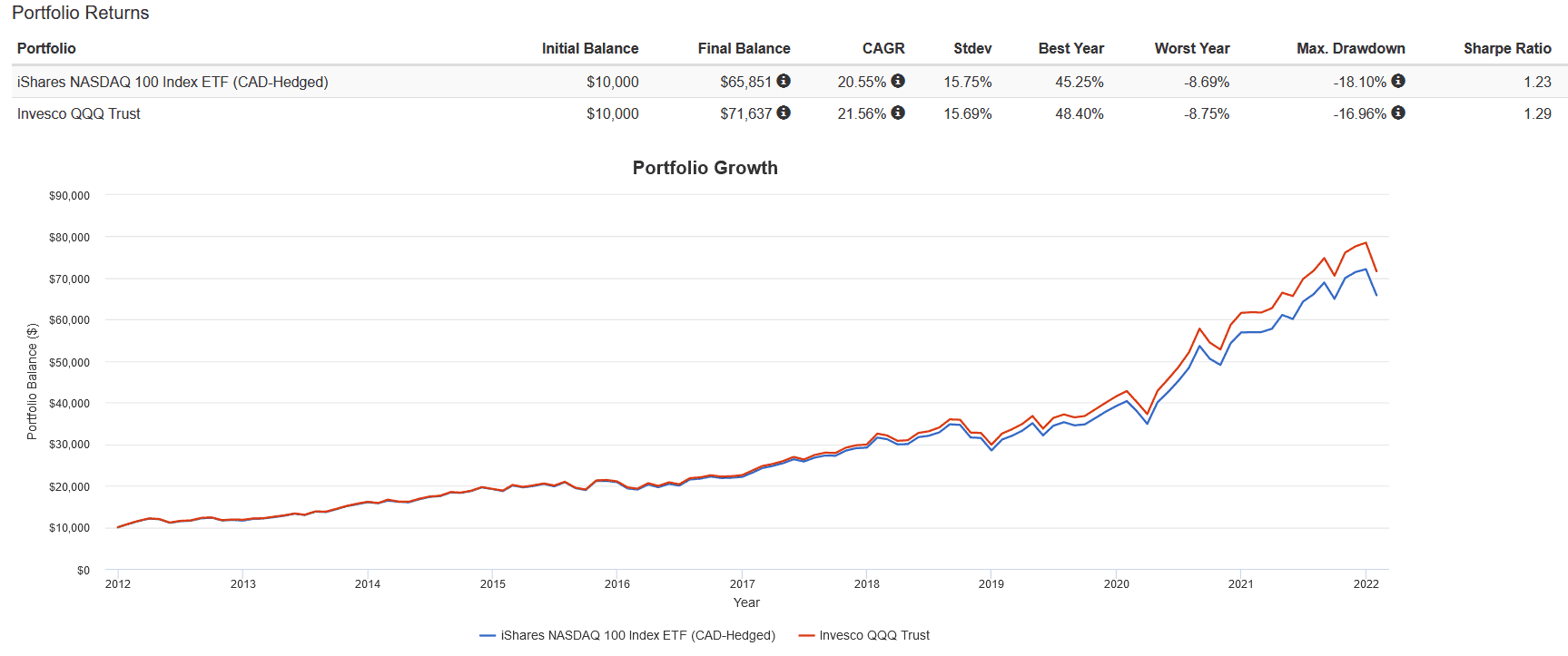Click info icon next to $65,851 final balance
Image resolution: width=1568 pixels, height=656 pixels.
[x=784, y=81]
